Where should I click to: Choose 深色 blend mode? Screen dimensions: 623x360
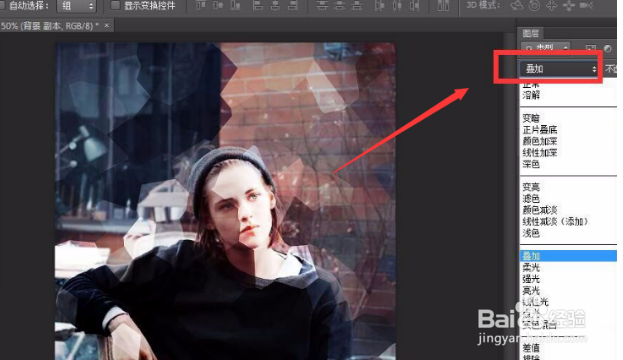tap(531, 164)
